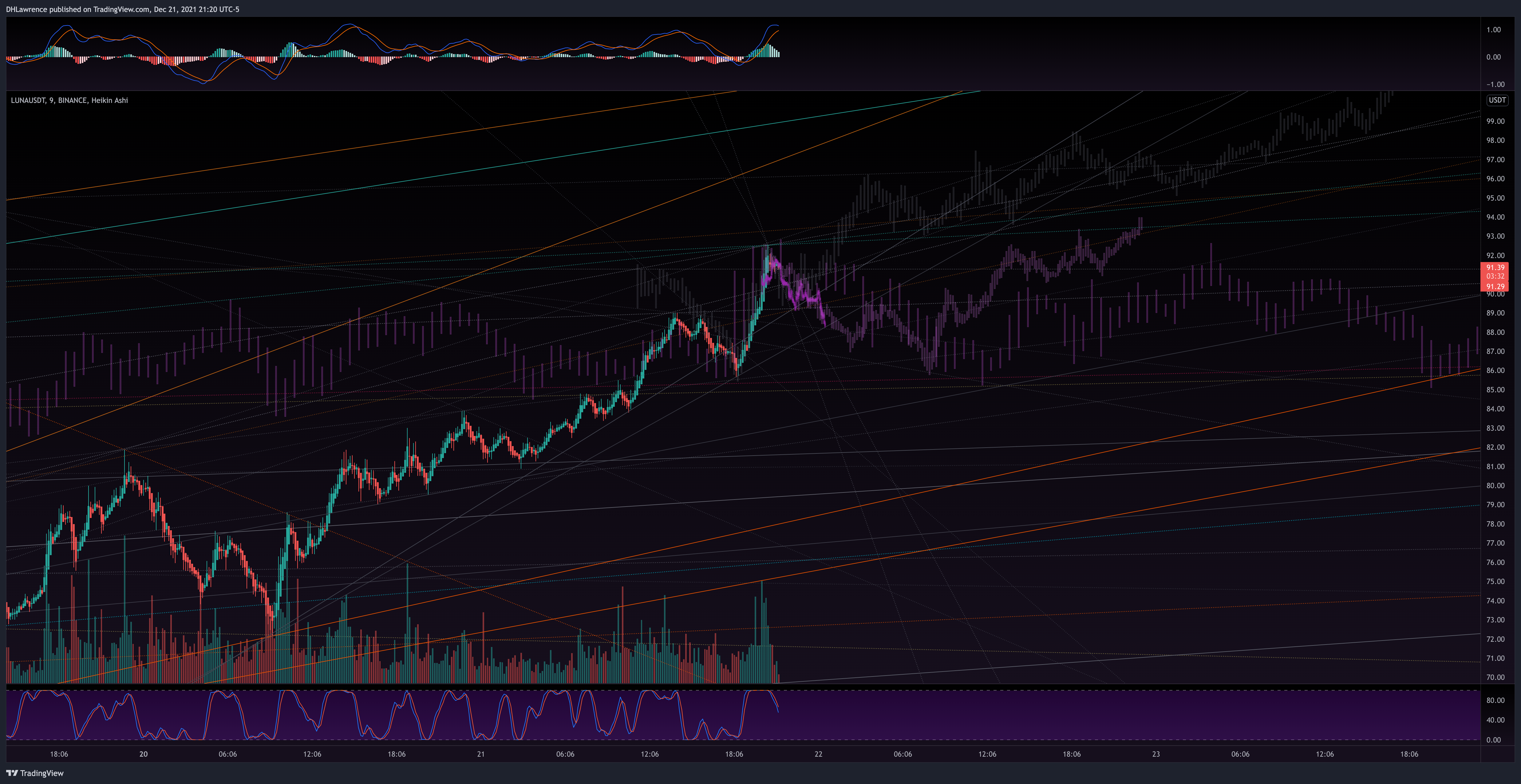The image size is (1521, 784).
Task: Click the 06:06 time label right of date 20
Action: click(228, 754)
